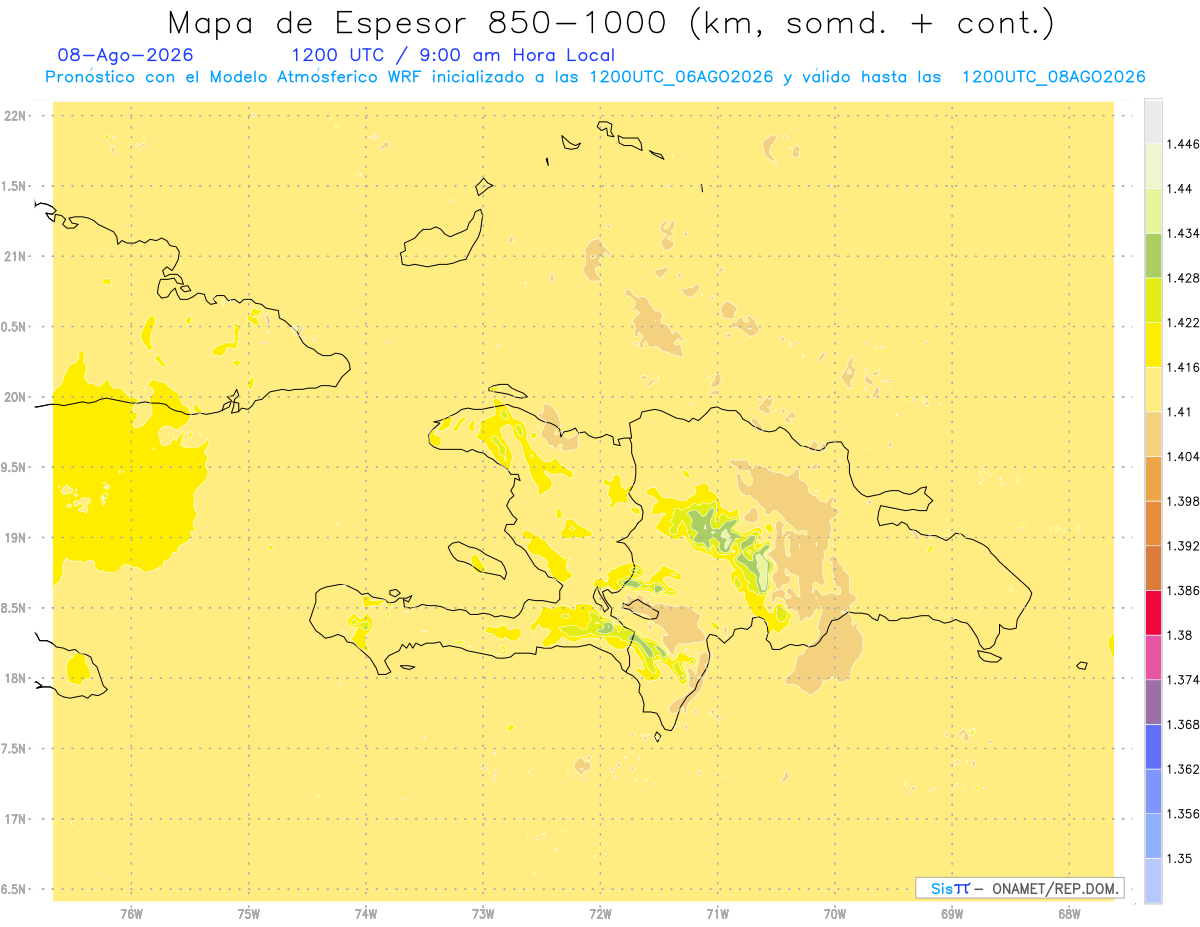Click the longitude label '68W'
This screenshot has width=1200, height=927.
click(1069, 913)
